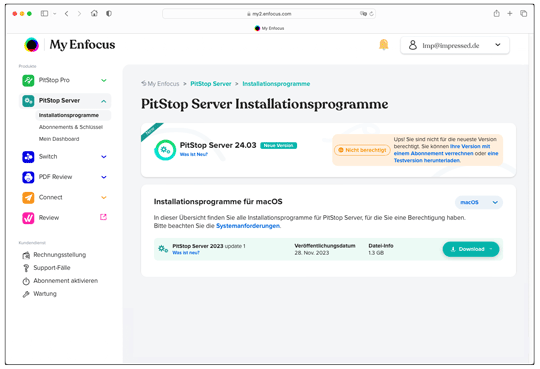
Task: Select Mein Dashboard in the sidebar
Action: click(x=59, y=139)
